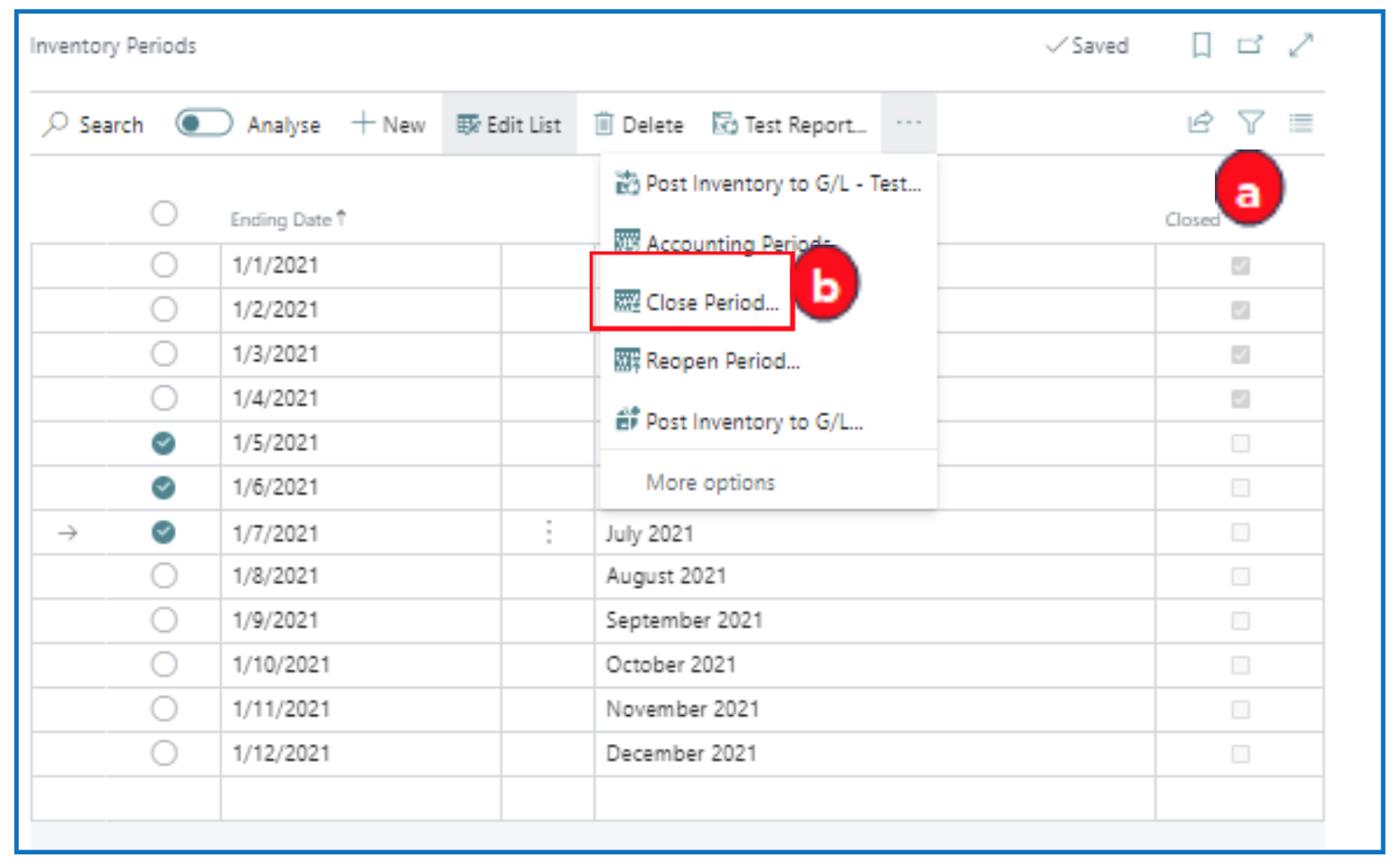Image resolution: width=1395 pixels, height=868 pixels.
Task: Click the Delete trash can button
Action: point(639,125)
